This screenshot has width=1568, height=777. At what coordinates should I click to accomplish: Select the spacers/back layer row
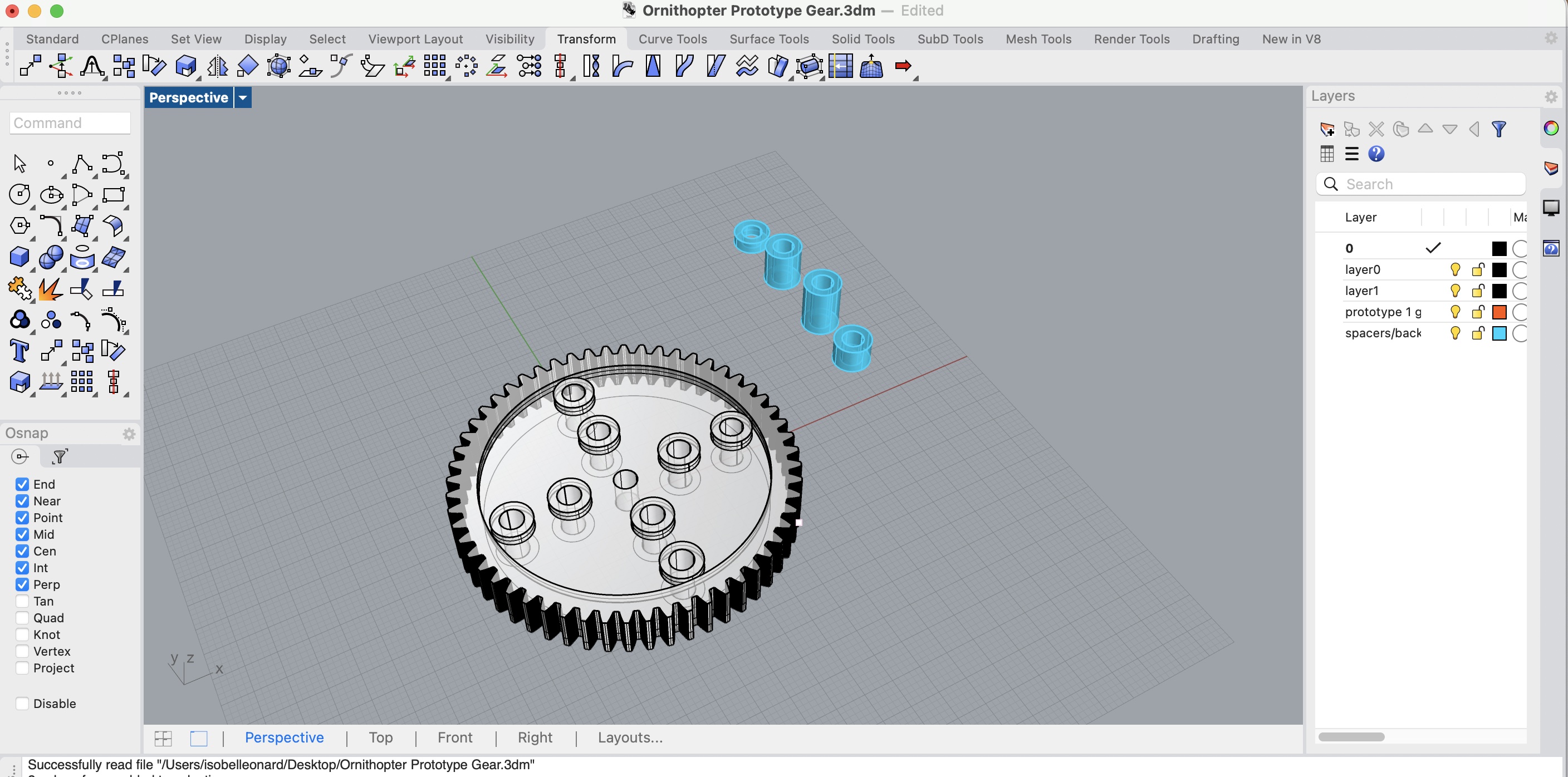point(1420,333)
